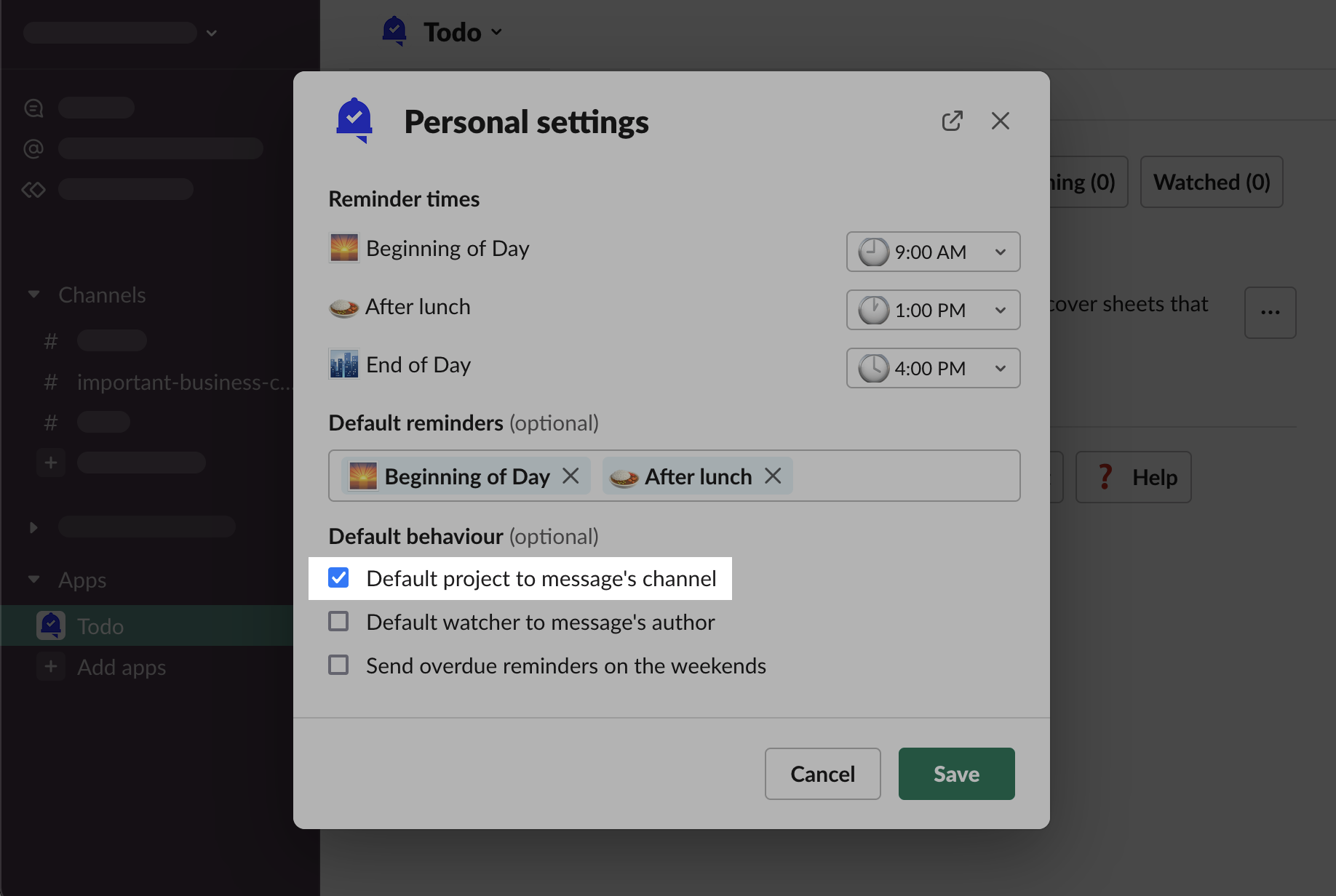Click the Cancel button

[822, 774]
